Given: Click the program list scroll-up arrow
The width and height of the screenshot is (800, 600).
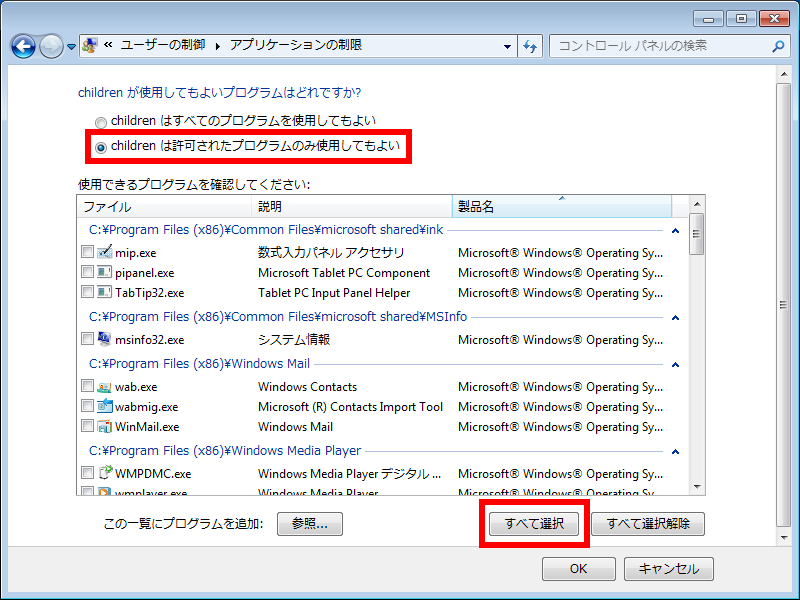Looking at the screenshot, I should (697, 204).
